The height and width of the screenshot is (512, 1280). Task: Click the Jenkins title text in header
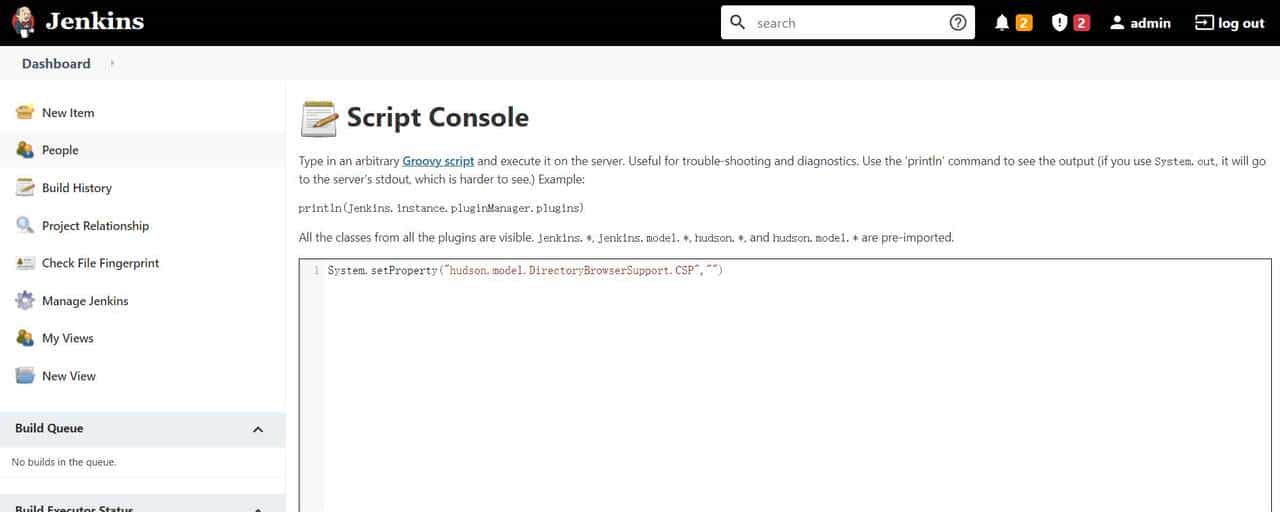click(95, 21)
